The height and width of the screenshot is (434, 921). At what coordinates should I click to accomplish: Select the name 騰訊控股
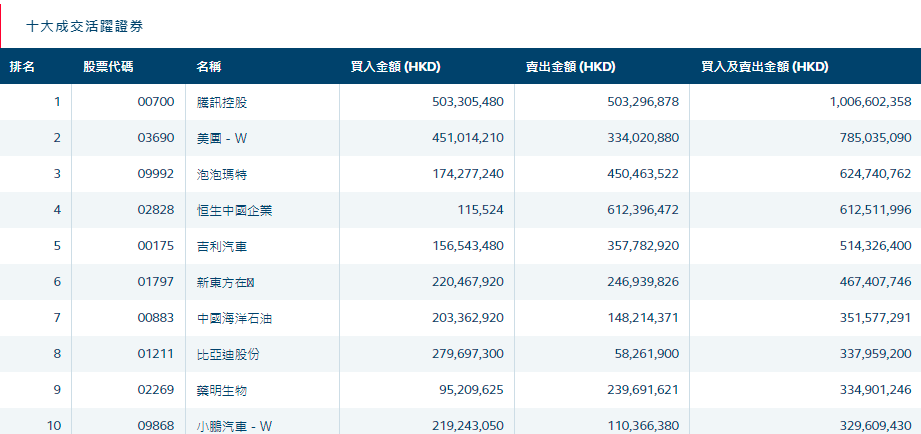click(x=222, y=102)
